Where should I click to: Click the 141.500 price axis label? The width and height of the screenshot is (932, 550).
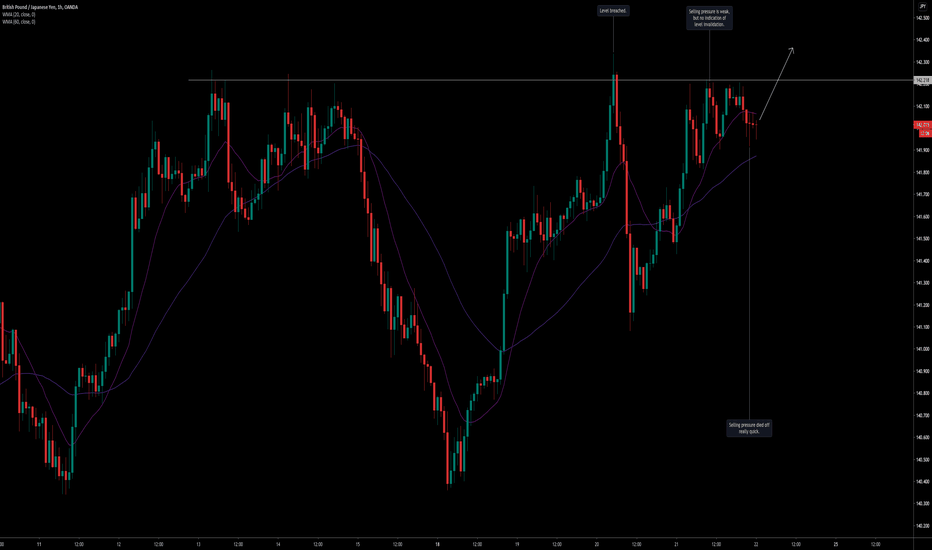tap(922, 238)
